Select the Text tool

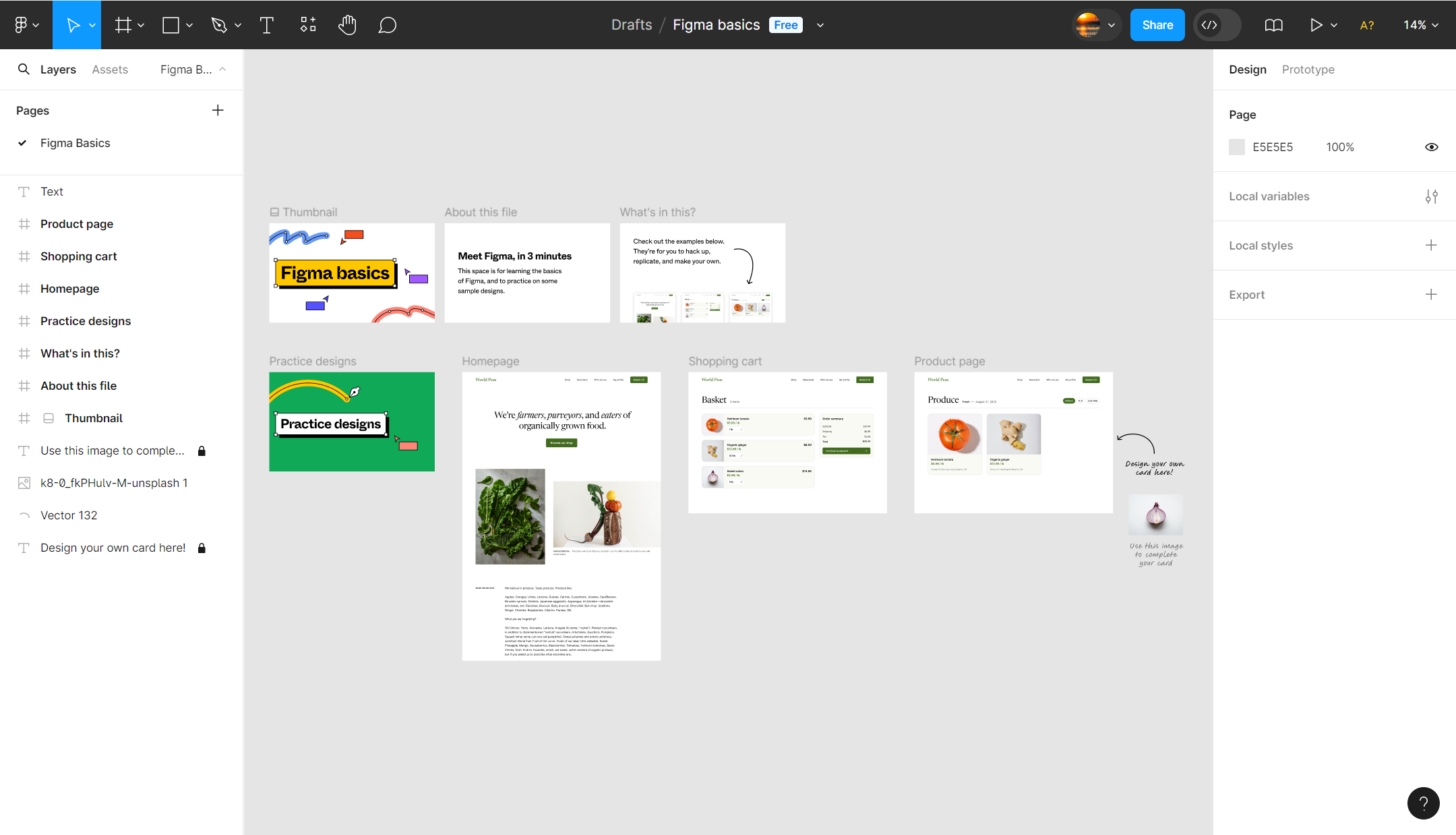click(x=267, y=25)
